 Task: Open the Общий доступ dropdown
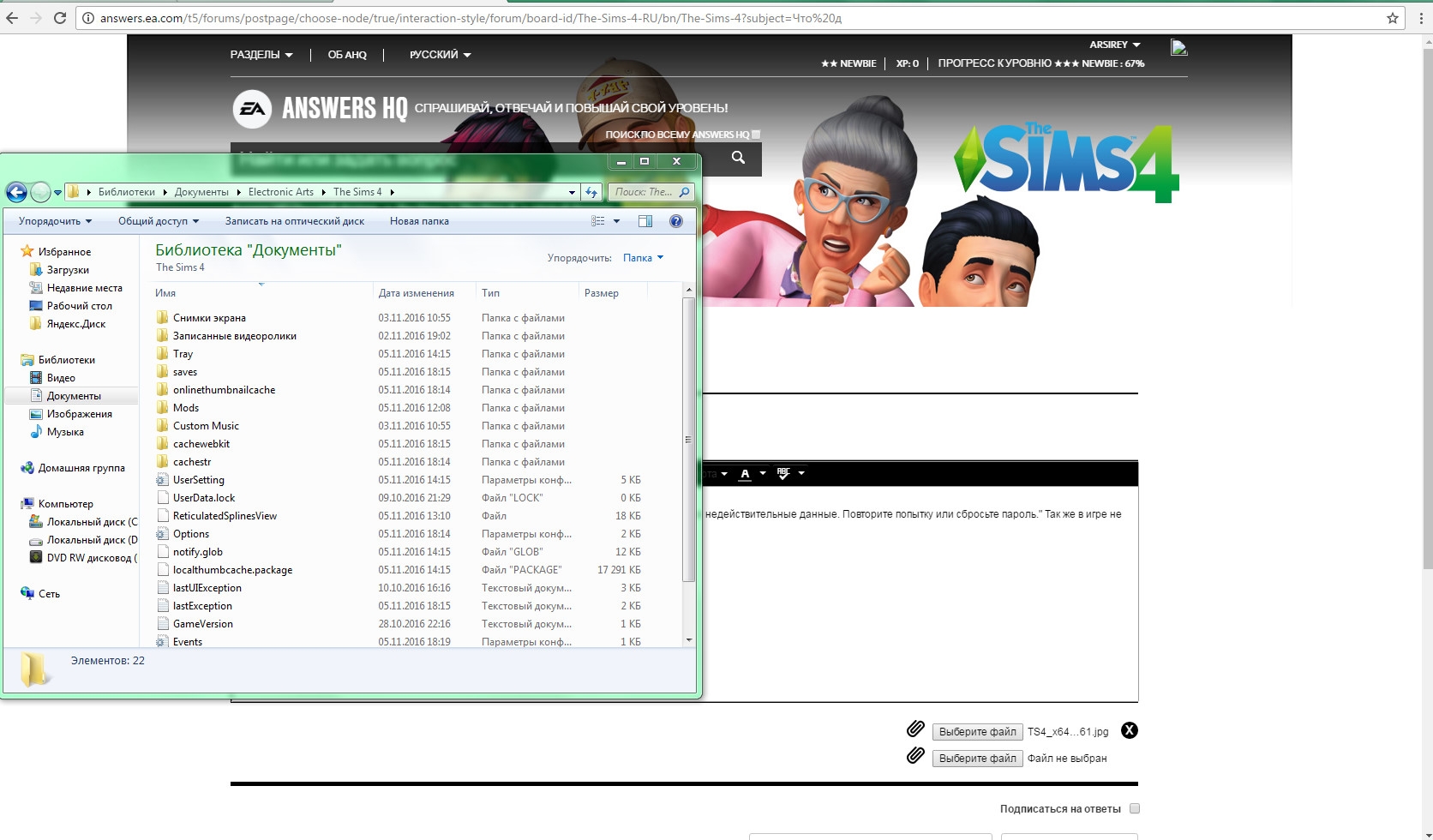[158, 221]
